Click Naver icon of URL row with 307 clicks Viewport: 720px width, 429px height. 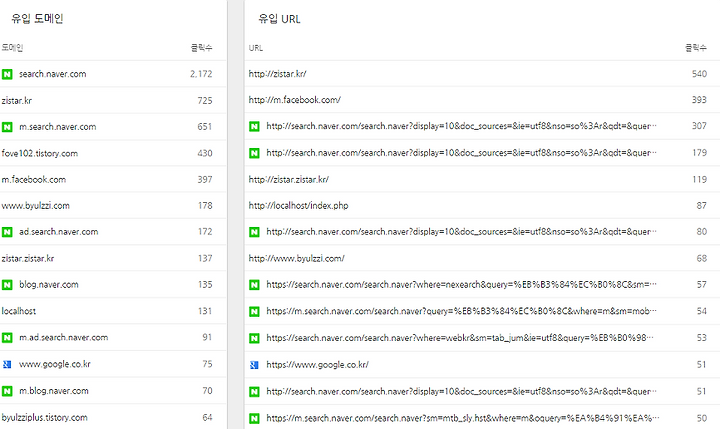(254, 126)
